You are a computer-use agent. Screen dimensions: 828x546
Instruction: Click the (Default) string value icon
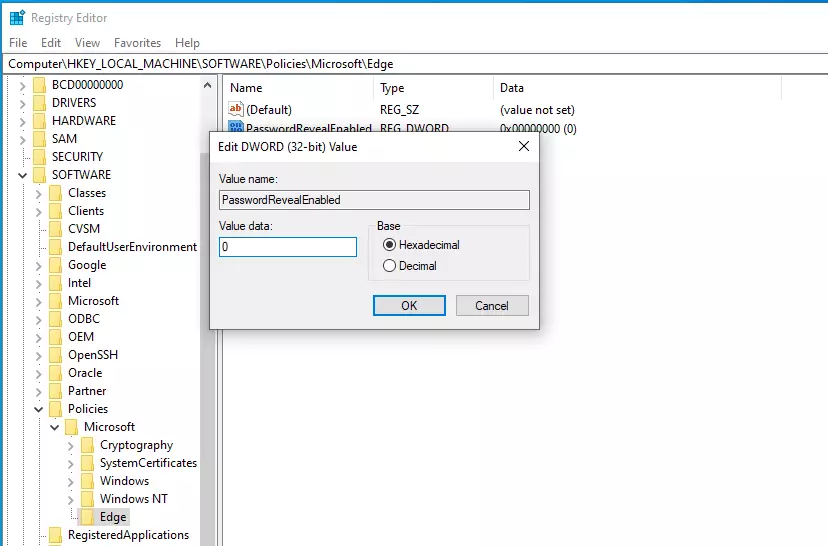pos(236,109)
